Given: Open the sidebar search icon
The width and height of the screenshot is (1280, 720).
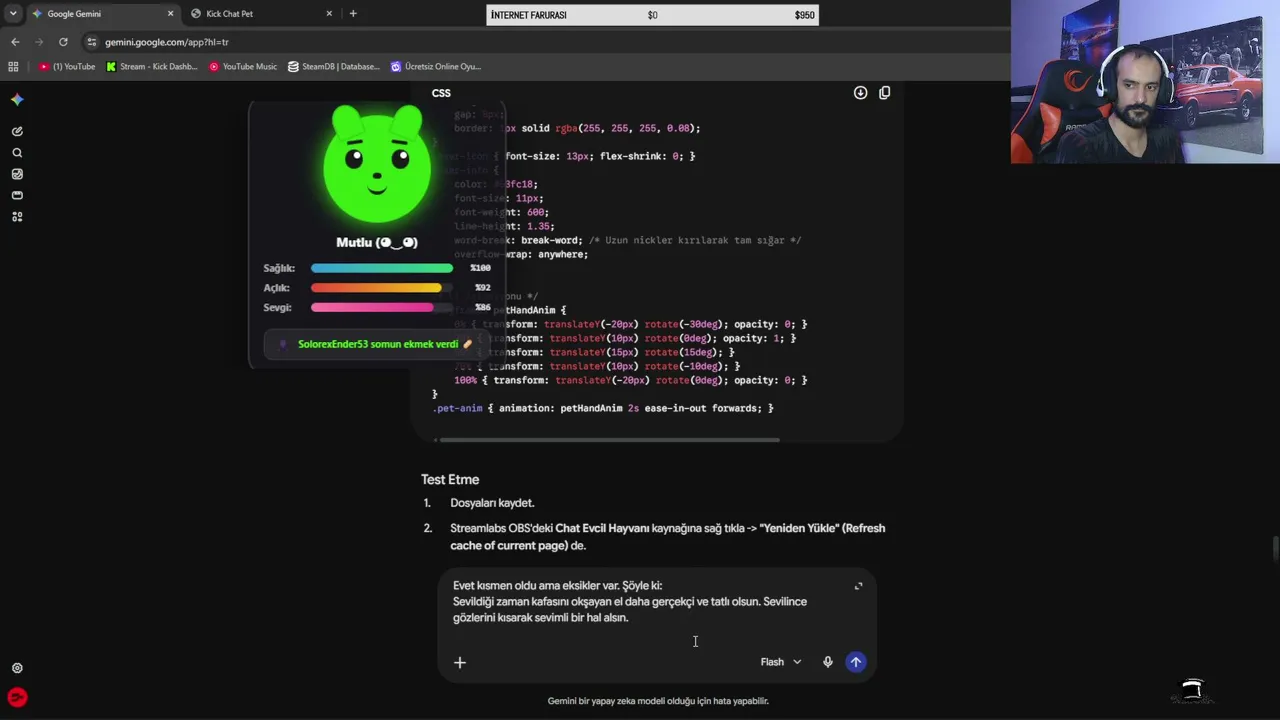Looking at the screenshot, I should [17, 153].
